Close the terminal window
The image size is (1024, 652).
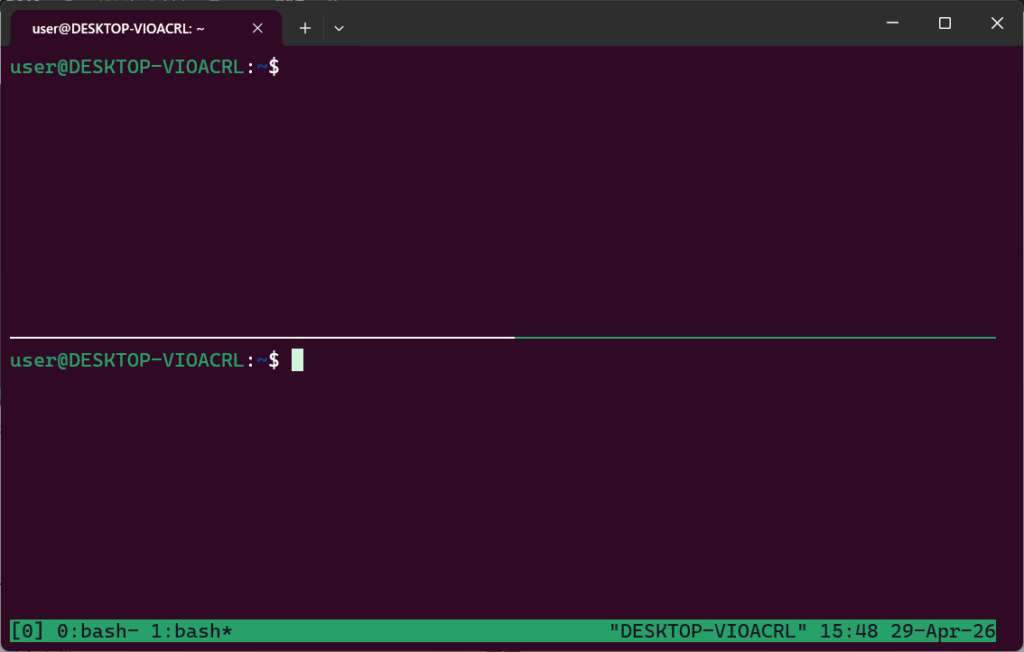coord(997,24)
